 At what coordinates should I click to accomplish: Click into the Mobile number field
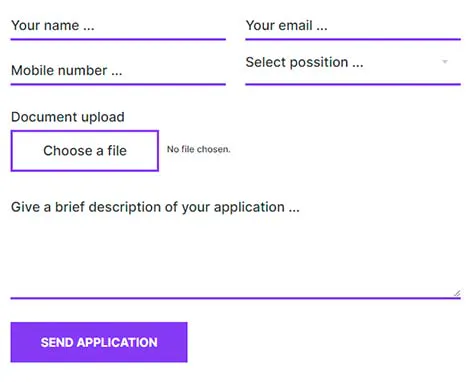coord(118,71)
